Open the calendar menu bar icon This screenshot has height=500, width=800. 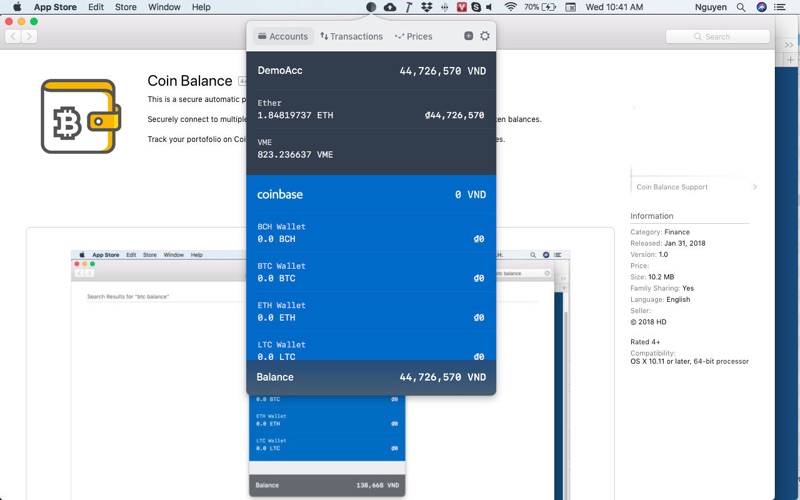(570, 7)
